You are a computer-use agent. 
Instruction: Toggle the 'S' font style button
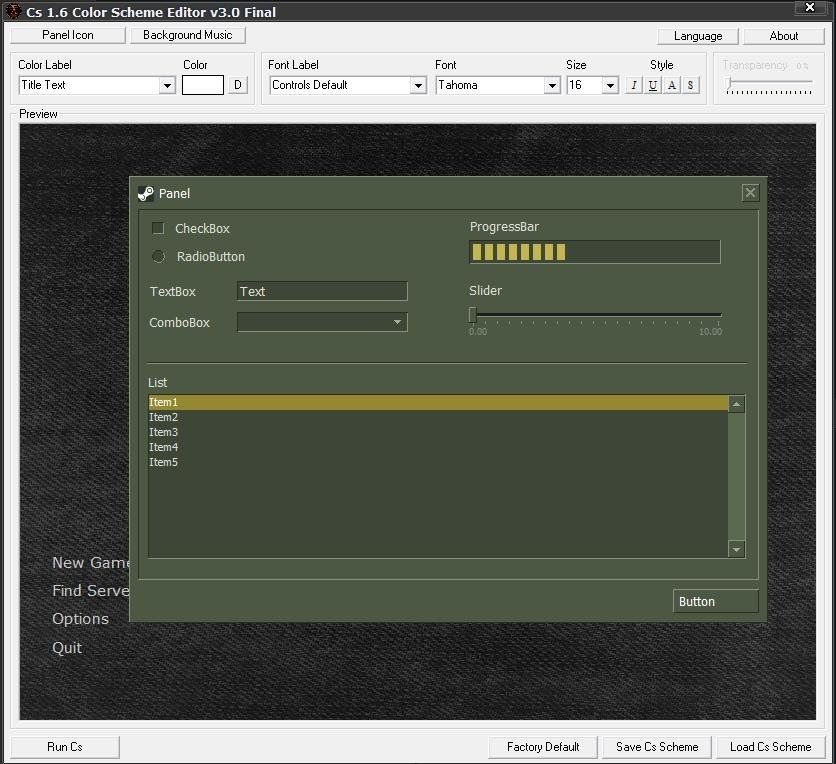690,85
